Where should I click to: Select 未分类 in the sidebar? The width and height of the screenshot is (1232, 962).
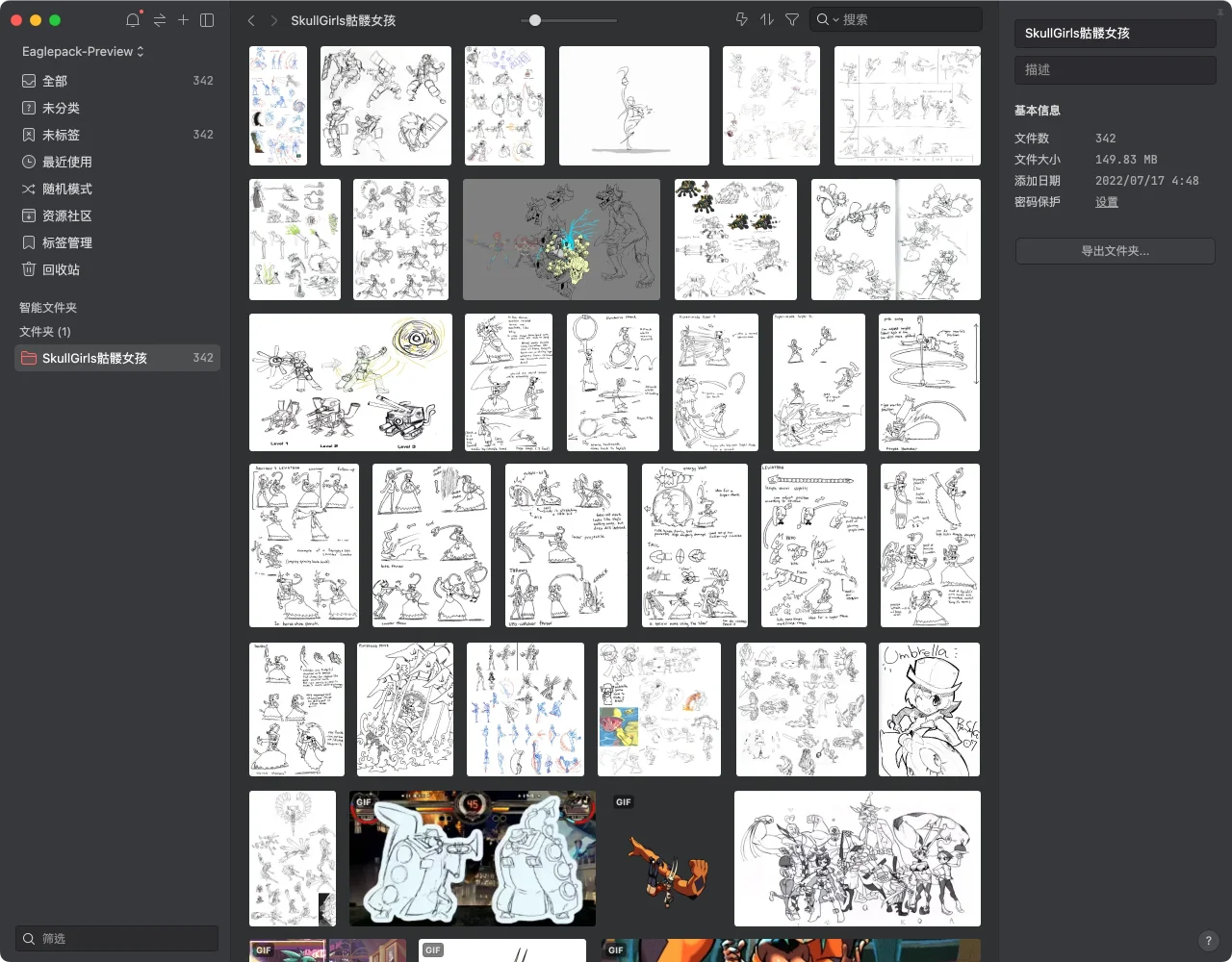click(x=61, y=108)
